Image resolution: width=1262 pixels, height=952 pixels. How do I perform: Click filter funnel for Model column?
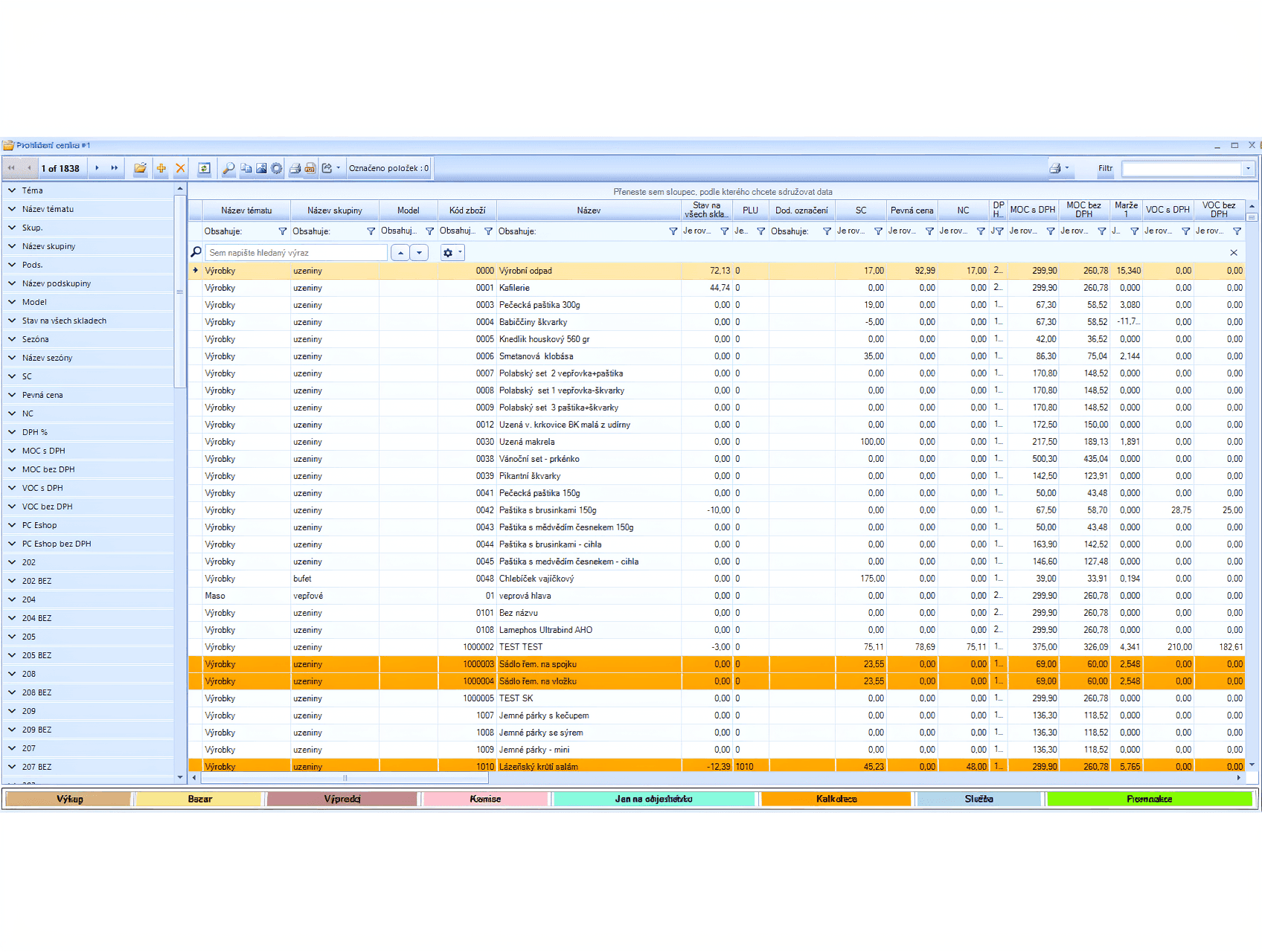[430, 231]
